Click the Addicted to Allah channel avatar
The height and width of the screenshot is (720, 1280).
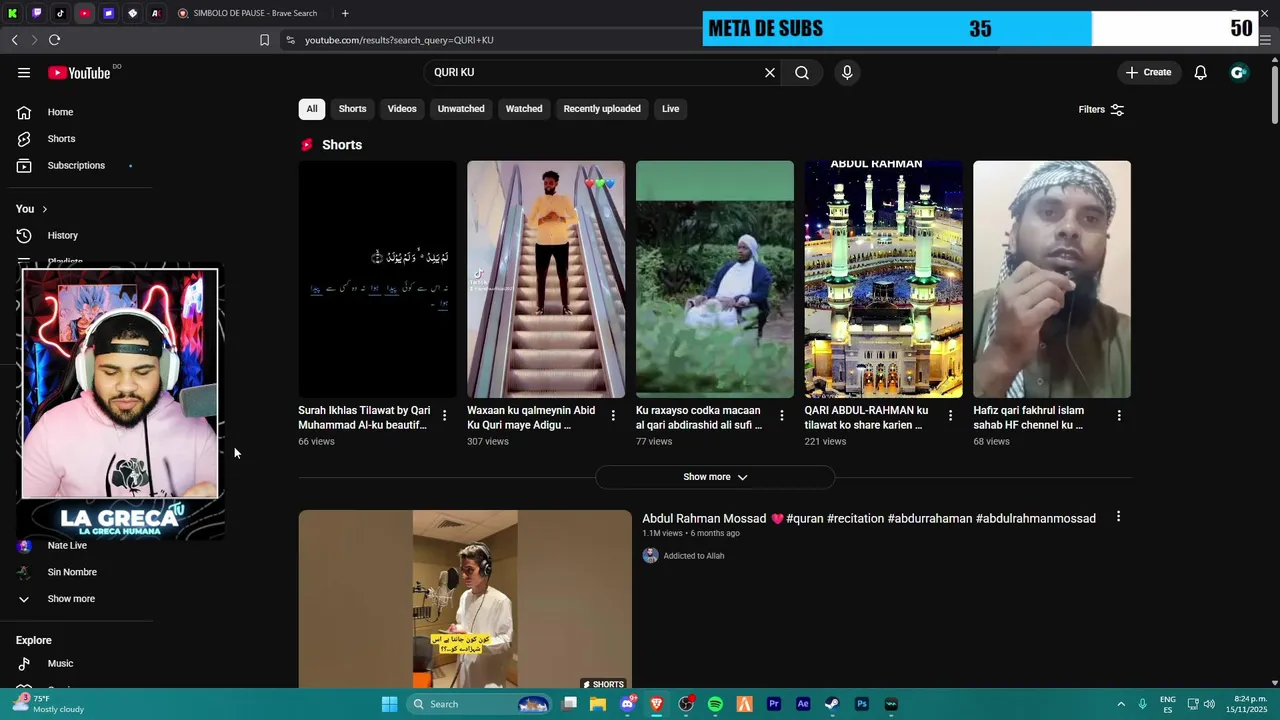tap(650, 556)
